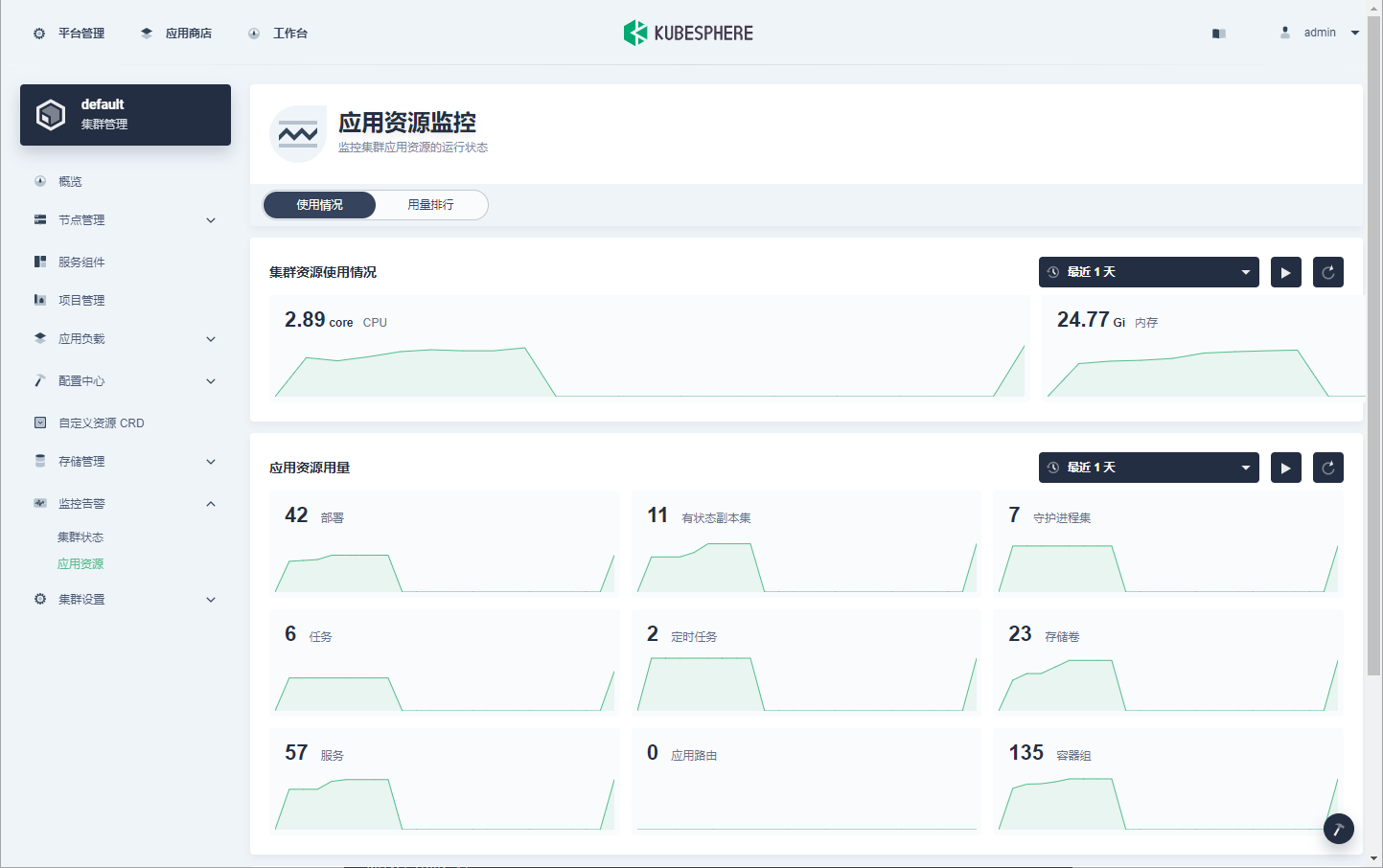Refresh the 集群资源使用情况 charts
Viewport: 1383px width, 868px height.
pyautogui.click(x=1328, y=272)
